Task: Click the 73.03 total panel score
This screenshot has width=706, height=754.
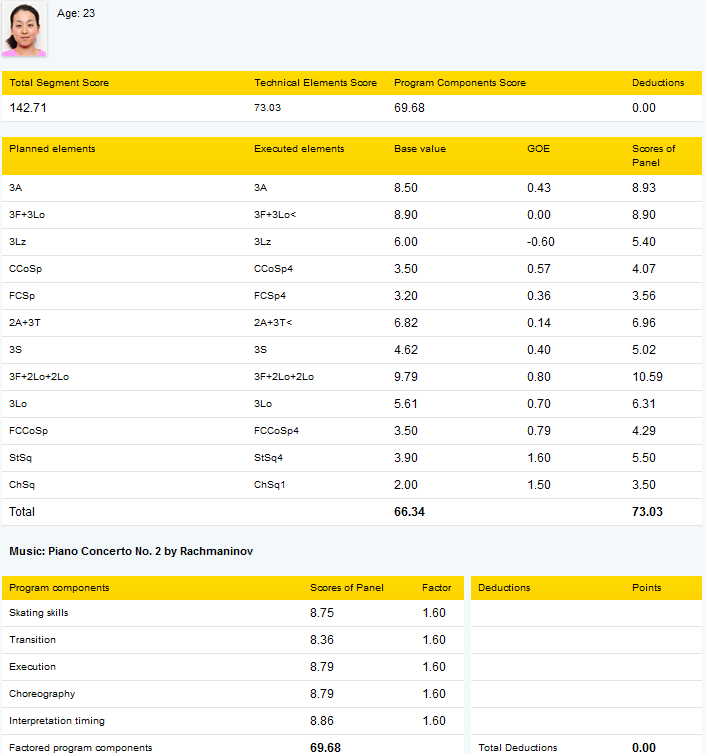Action: click(647, 512)
